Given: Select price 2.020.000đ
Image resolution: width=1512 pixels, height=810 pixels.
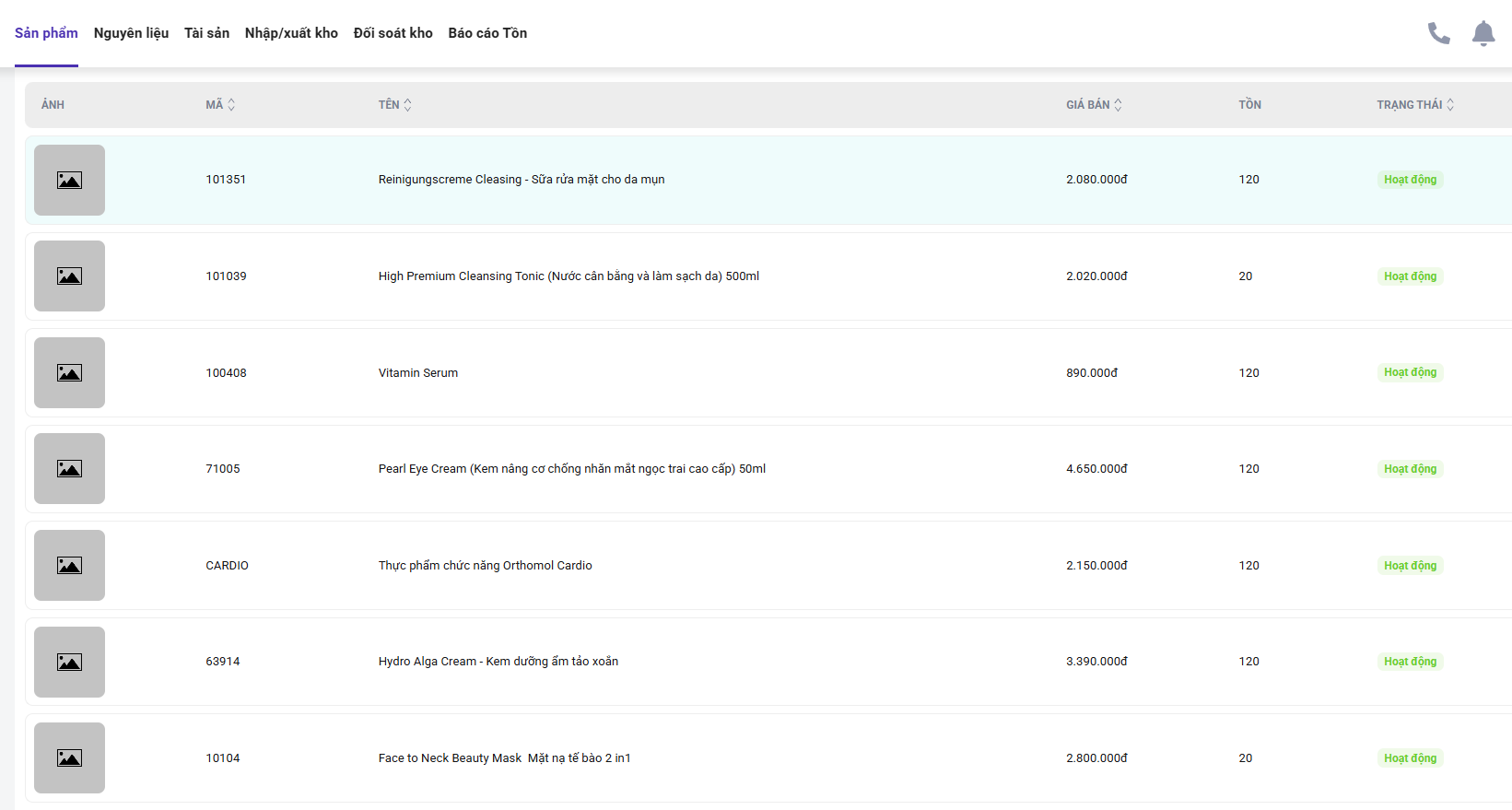Looking at the screenshot, I should point(1096,276).
